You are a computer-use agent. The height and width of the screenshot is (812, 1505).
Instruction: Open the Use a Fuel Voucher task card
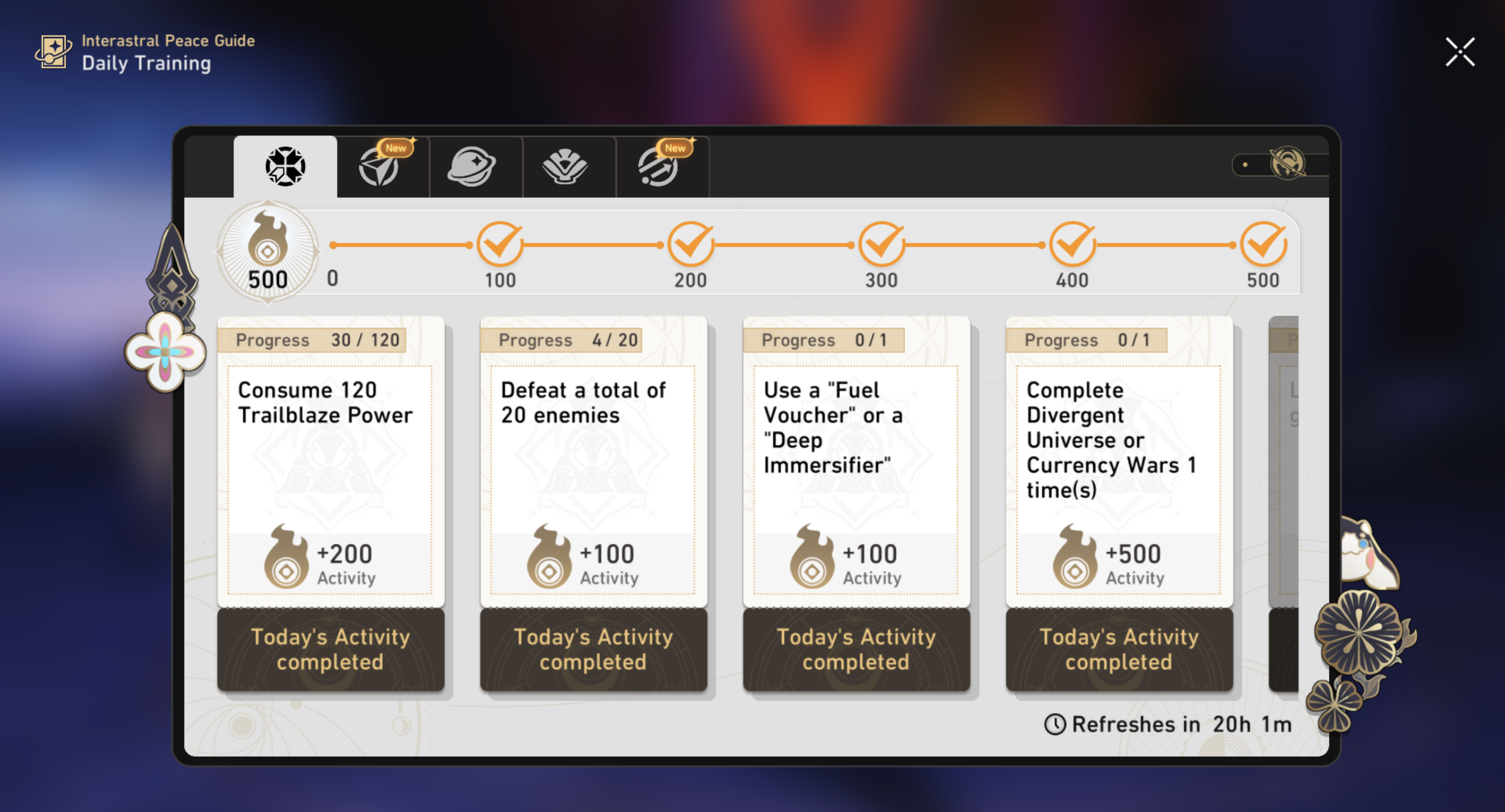tap(856, 462)
